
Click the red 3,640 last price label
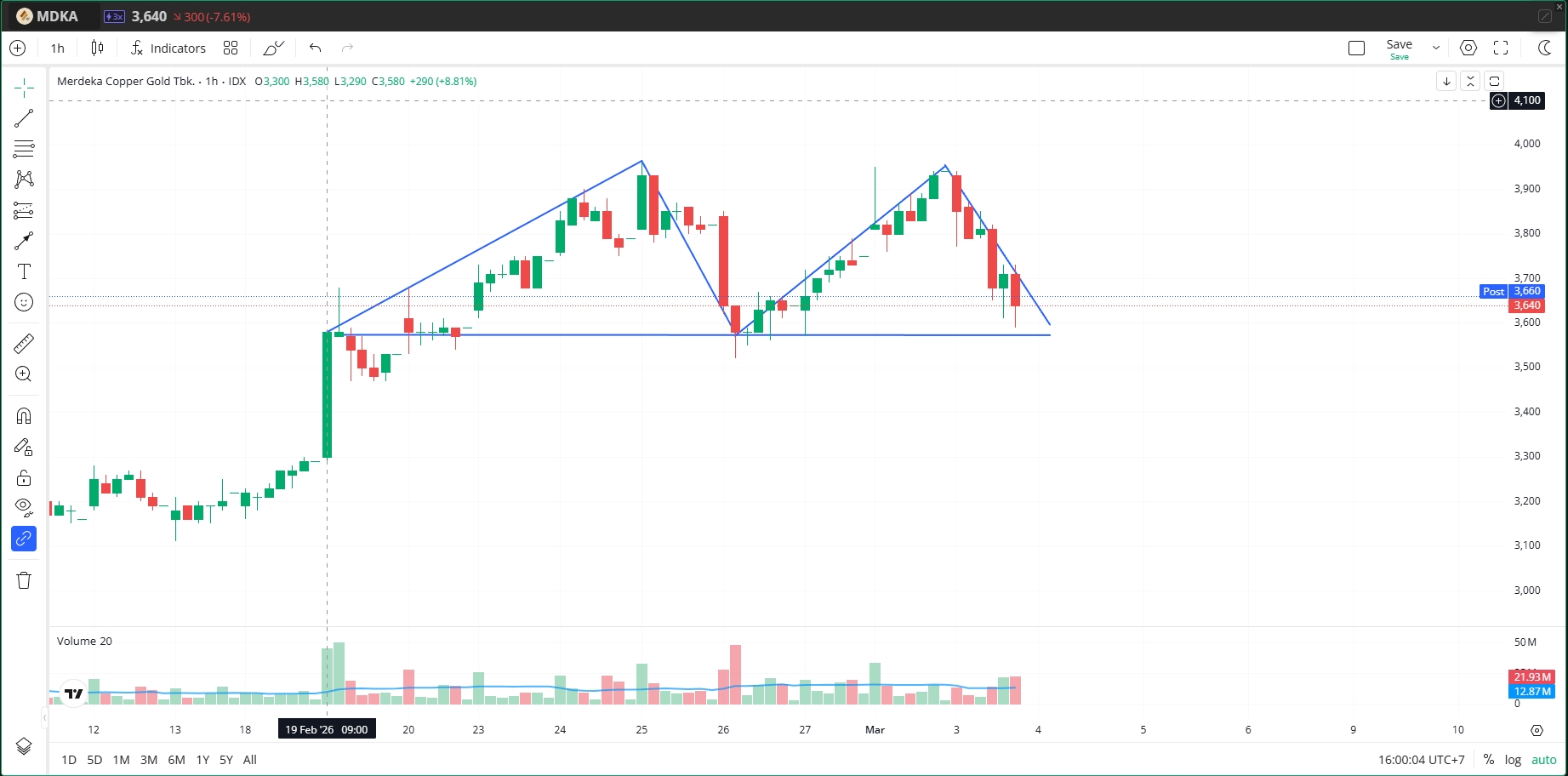pos(1527,305)
